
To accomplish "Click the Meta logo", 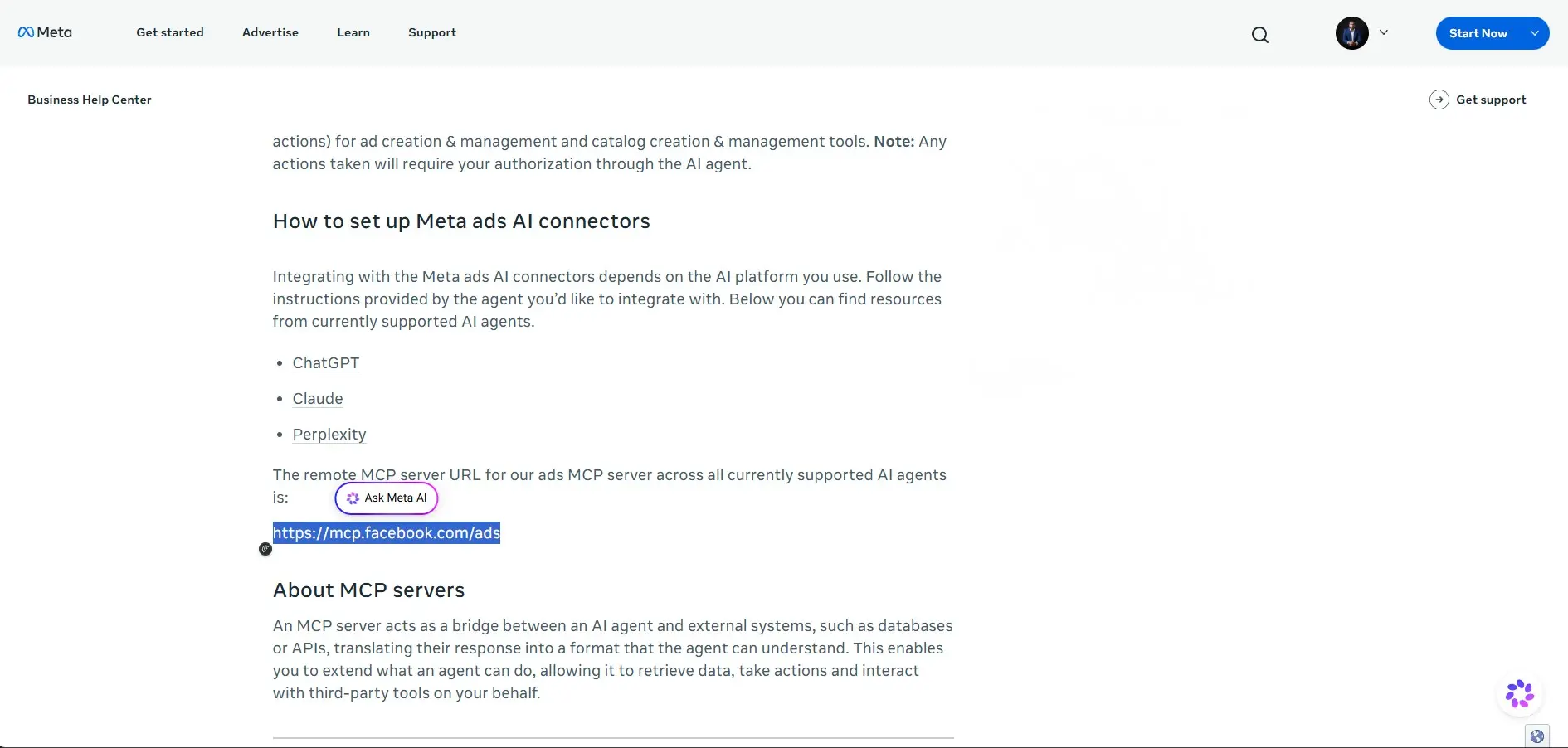I will pyautogui.click(x=45, y=32).
